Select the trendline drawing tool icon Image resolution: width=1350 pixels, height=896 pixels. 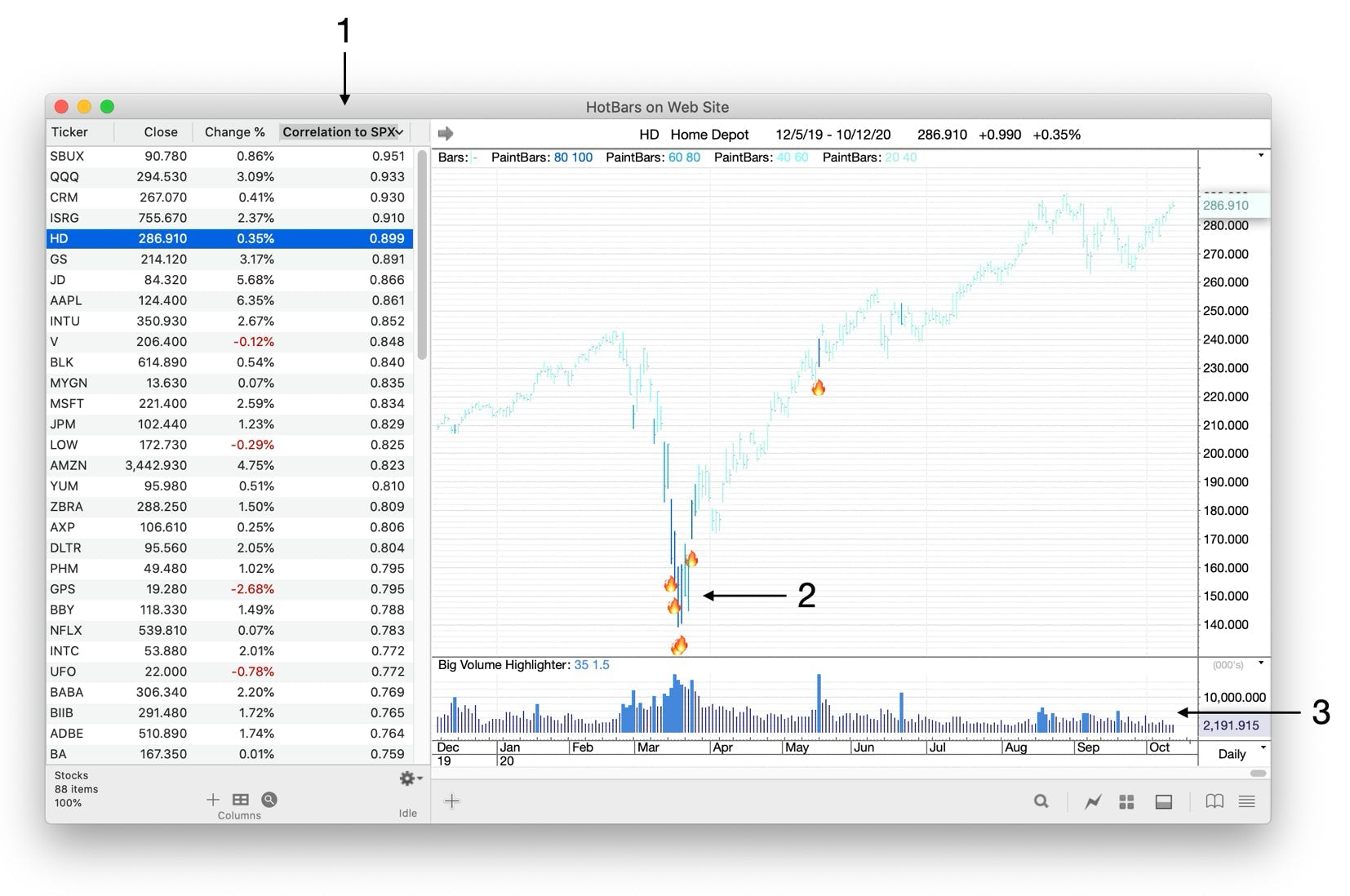tap(1093, 801)
